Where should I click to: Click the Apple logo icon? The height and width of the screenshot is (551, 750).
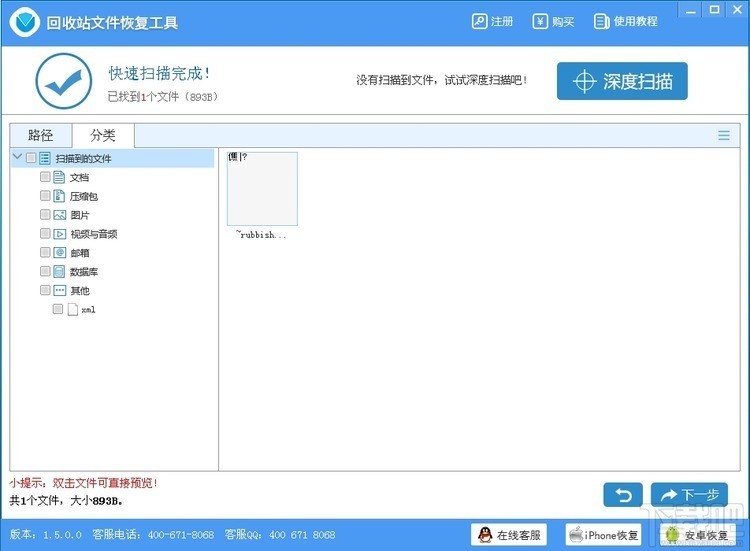tap(576, 535)
